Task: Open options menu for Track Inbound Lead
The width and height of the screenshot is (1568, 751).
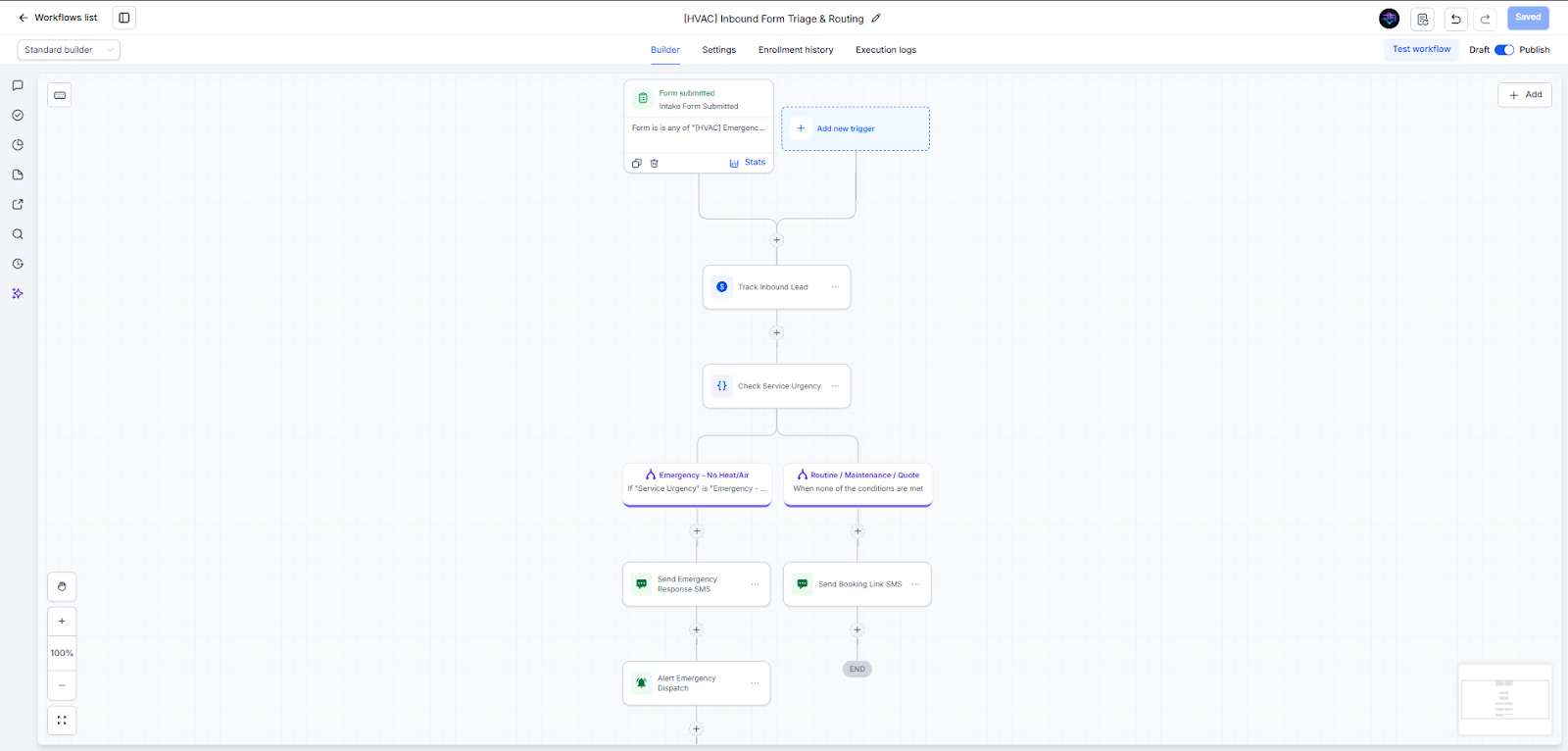Action: 835,287
